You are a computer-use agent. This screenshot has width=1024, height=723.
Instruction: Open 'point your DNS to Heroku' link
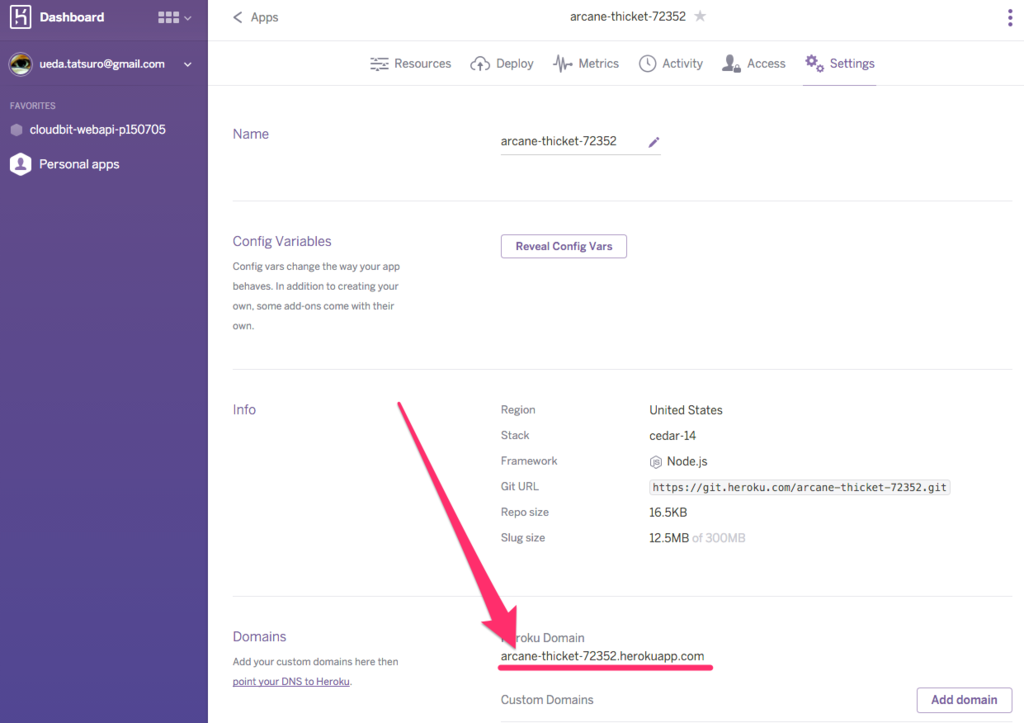pos(291,681)
